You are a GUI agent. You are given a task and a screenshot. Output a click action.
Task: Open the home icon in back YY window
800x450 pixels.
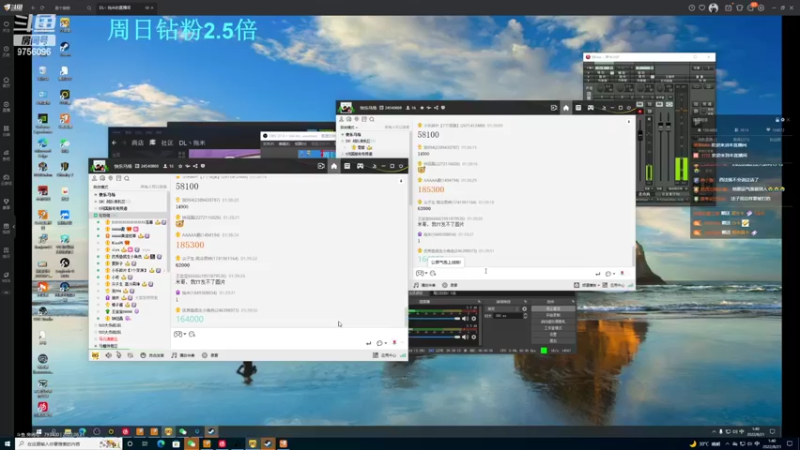pos(566,108)
